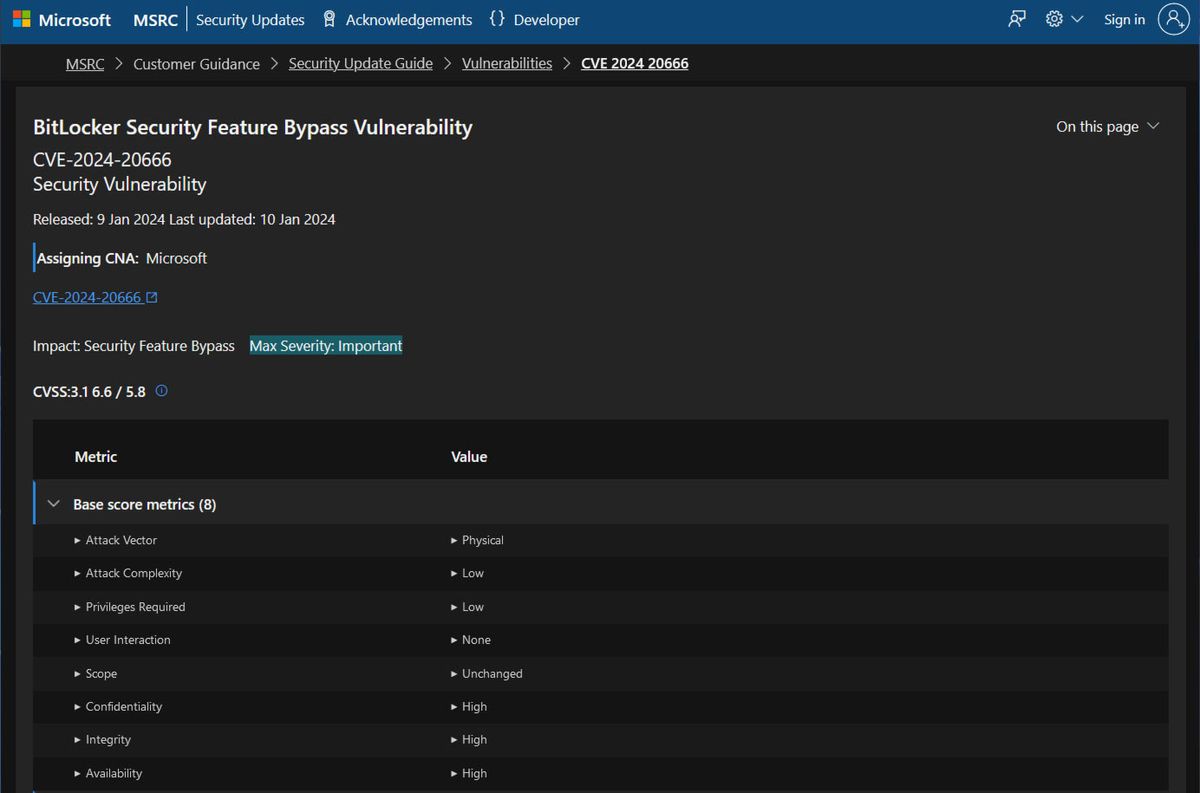This screenshot has width=1200, height=793.
Task: Click the Vulnerabilities breadcrumb link
Action: (507, 62)
